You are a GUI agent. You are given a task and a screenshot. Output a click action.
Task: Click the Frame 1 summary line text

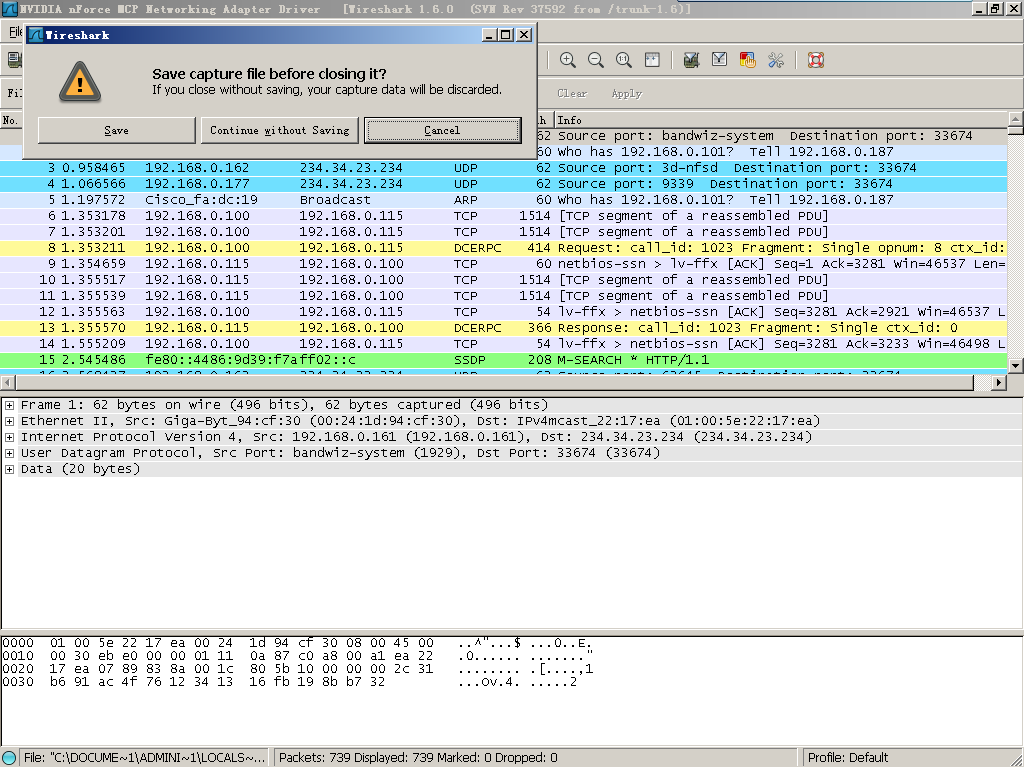pyautogui.click(x=284, y=405)
